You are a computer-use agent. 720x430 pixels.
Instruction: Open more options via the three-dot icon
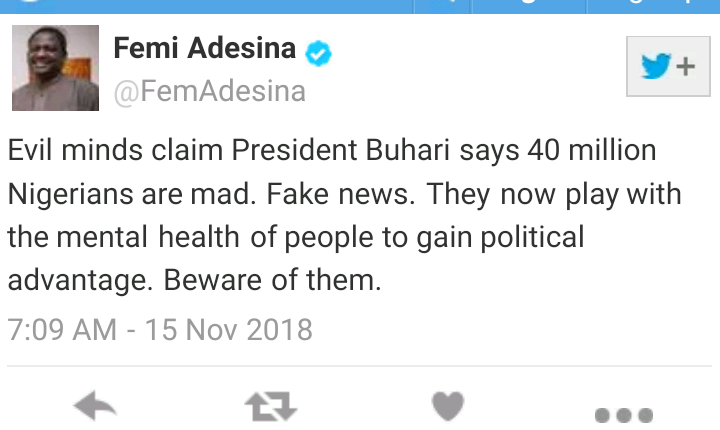pos(623,413)
